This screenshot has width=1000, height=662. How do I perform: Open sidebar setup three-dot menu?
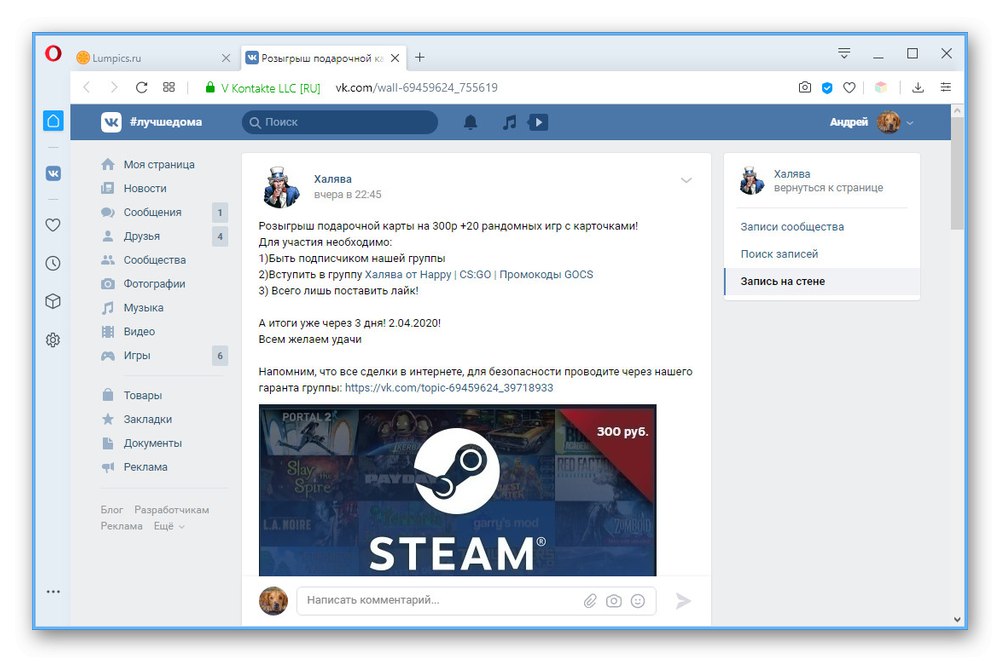pos(53,592)
